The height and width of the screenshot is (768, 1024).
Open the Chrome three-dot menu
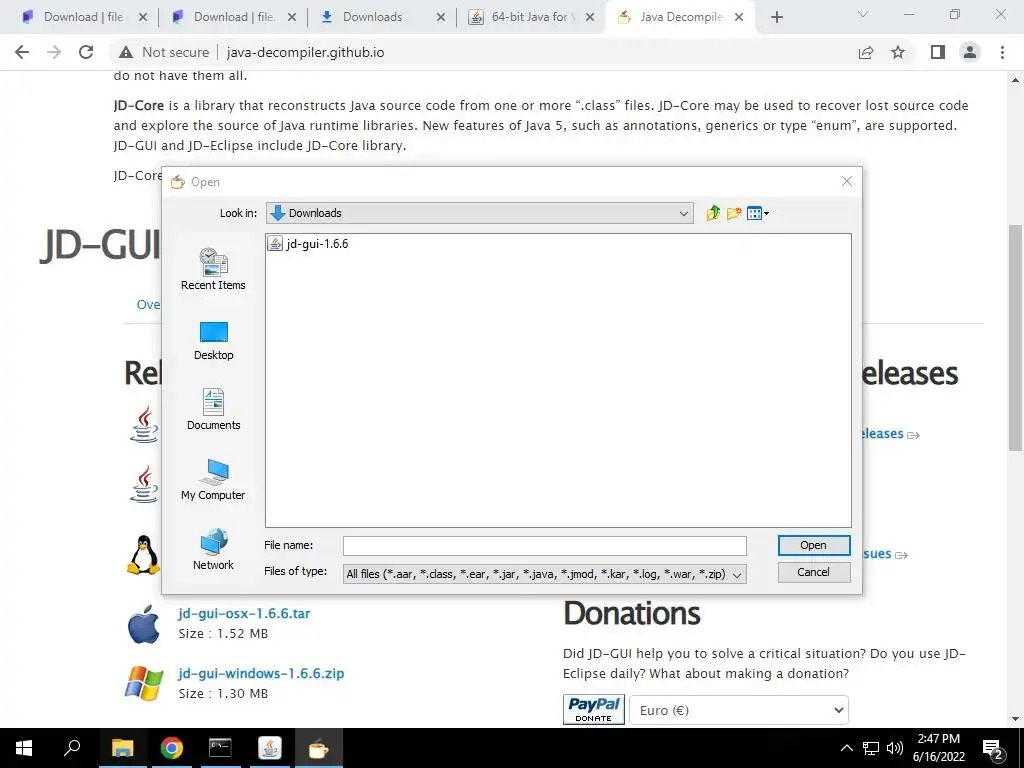(x=1002, y=52)
